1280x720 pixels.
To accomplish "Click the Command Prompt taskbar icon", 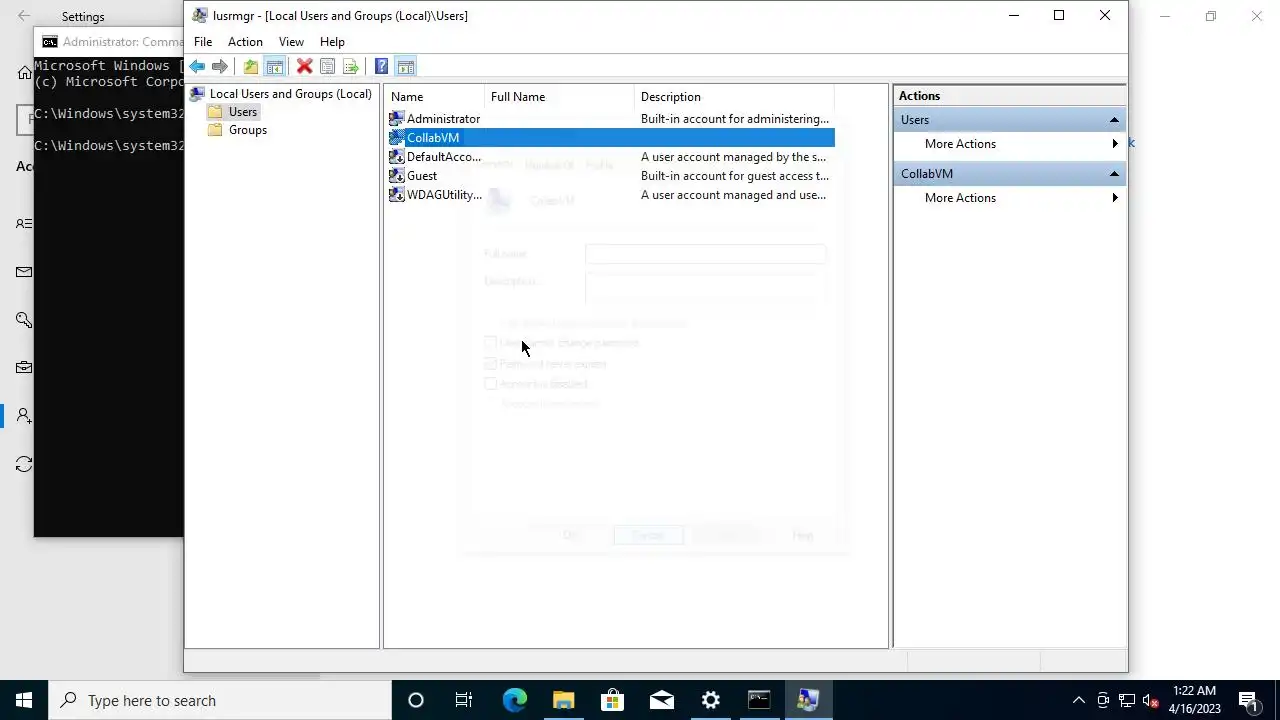I will 759,700.
